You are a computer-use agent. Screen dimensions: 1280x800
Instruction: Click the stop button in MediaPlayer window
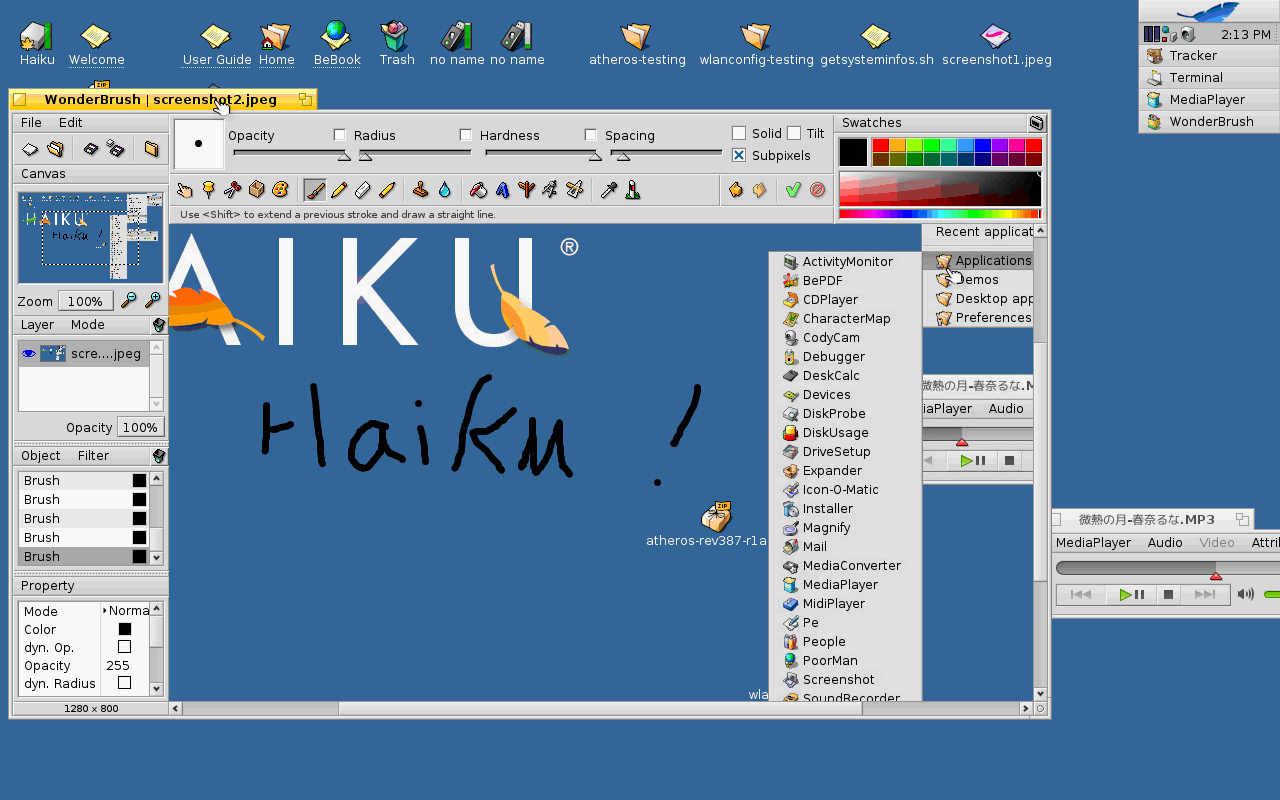tap(1168, 594)
